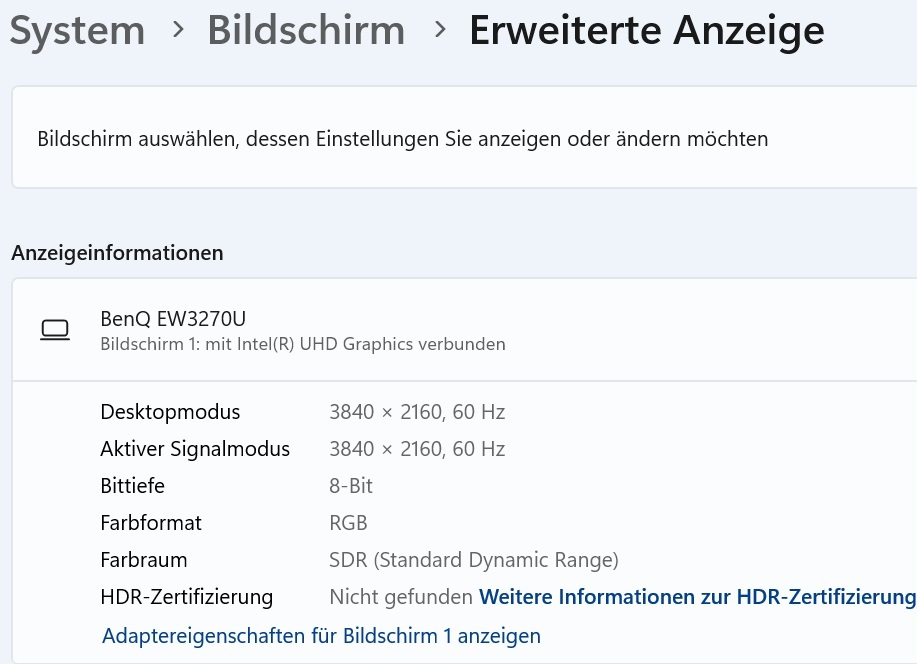This screenshot has height=664, width=917.
Task: Click the Farbraum label
Action: [144, 560]
